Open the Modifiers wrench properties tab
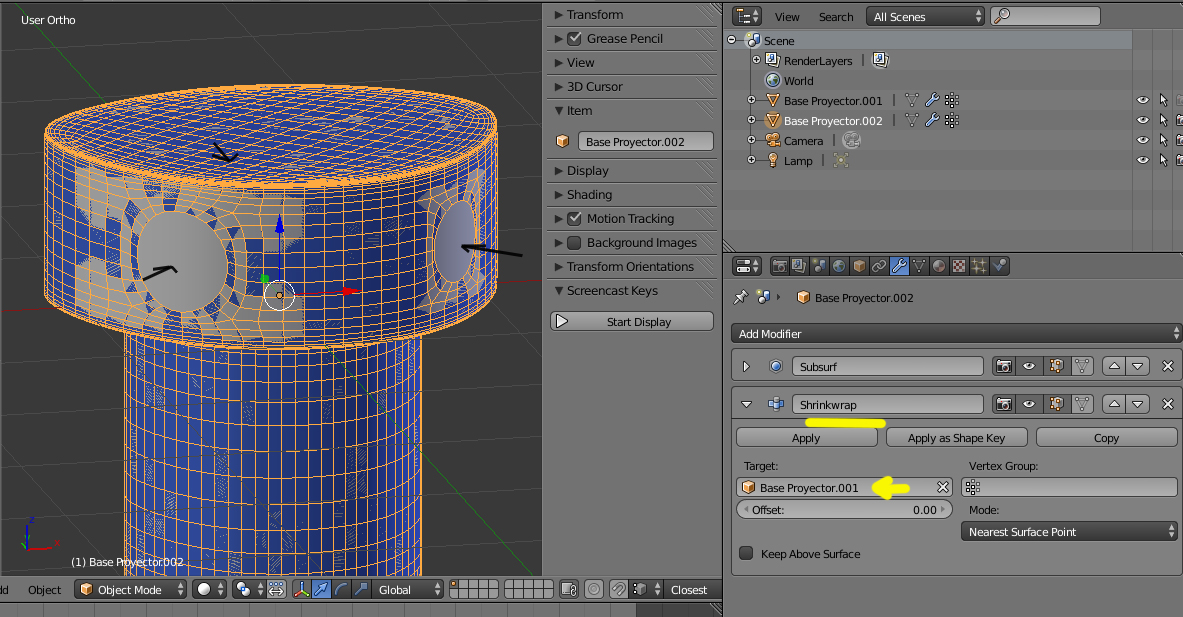 click(x=899, y=266)
